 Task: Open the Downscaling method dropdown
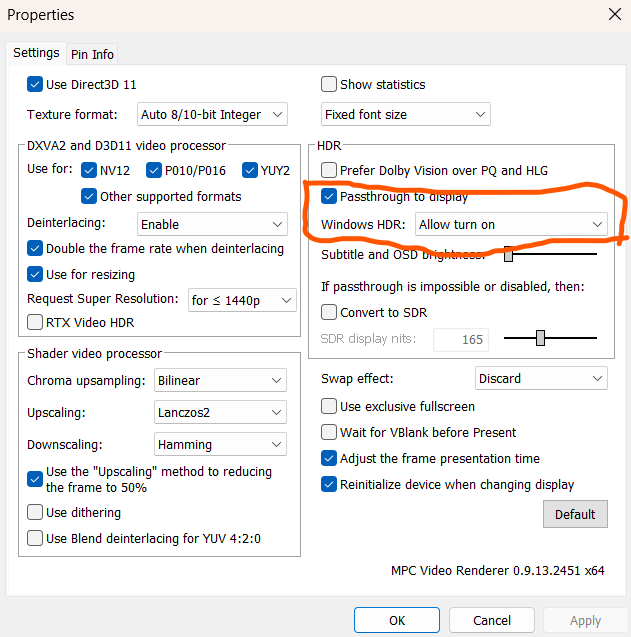click(x=220, y=444)
